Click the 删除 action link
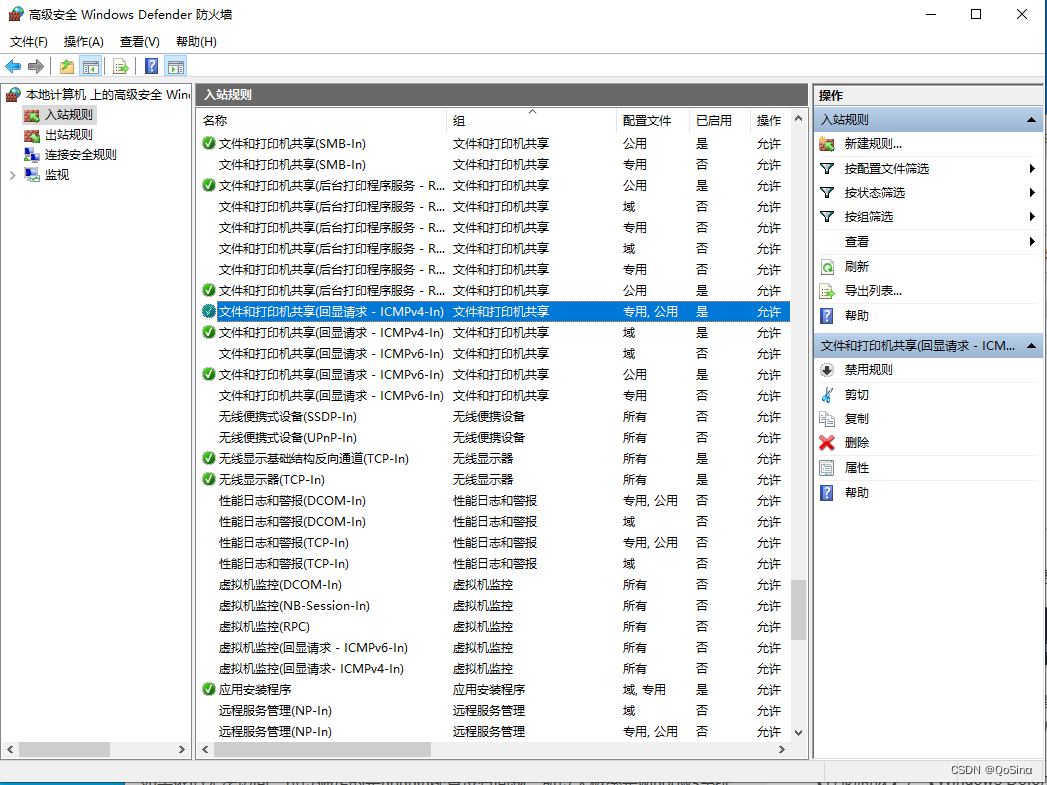The image size is (1047, 785). pyautogui.click(x=857, y=443)
